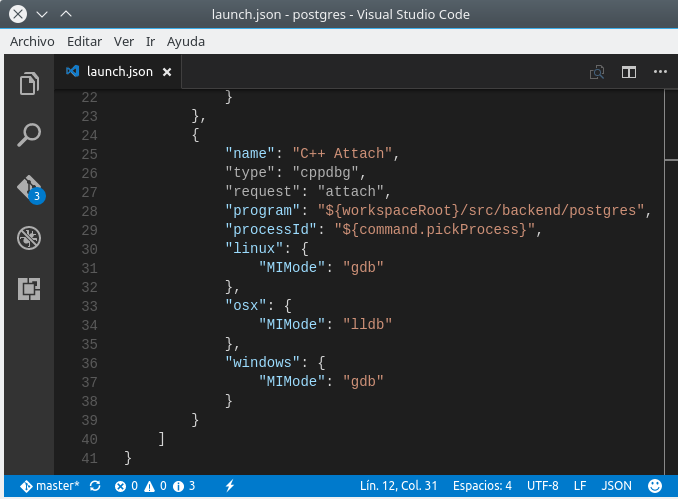The width and height of the screenshot is (678, 499).
Task: Open Source Control view with badge
Action: coord(29,188)
